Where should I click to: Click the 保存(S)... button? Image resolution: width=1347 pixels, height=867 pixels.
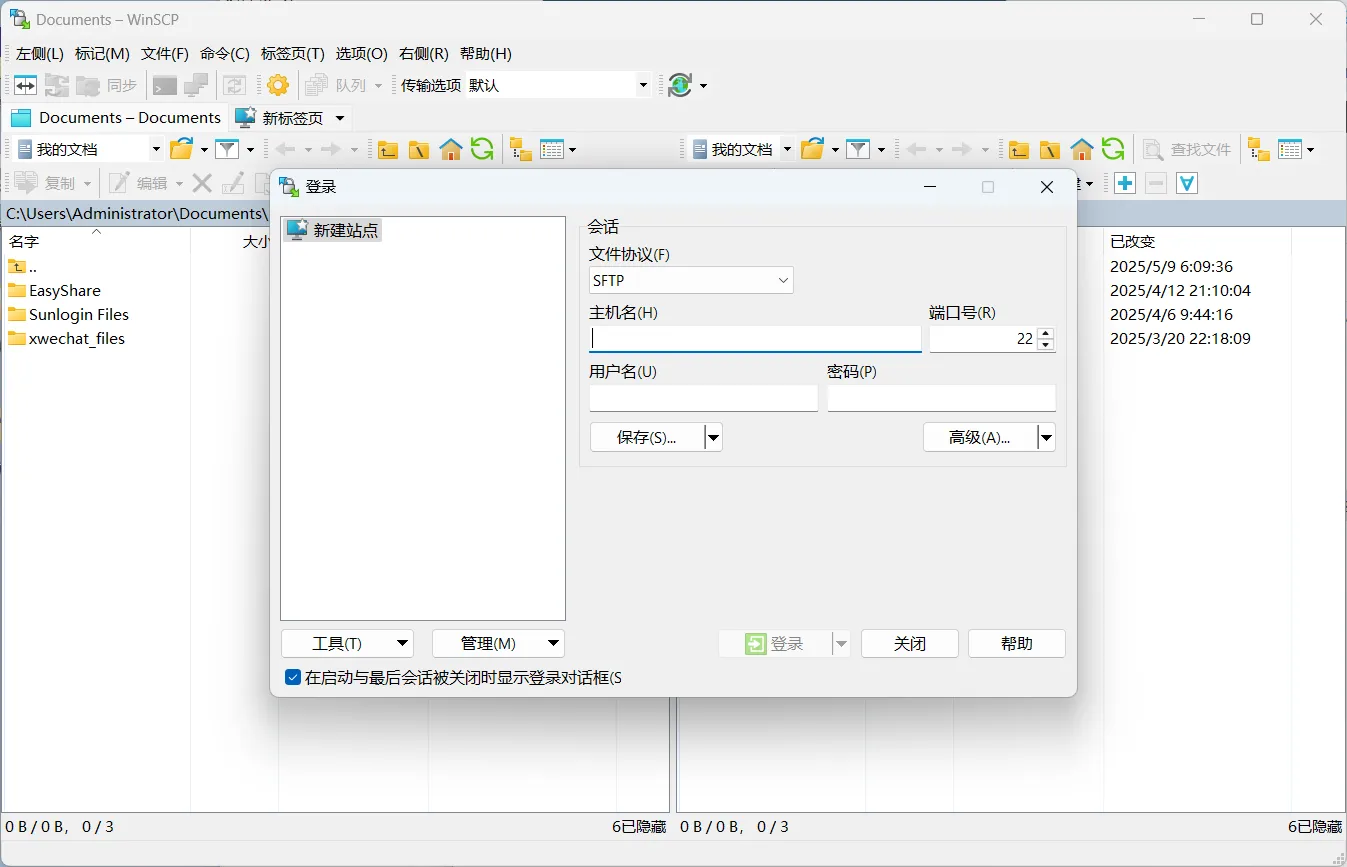[x=647, y=437]
